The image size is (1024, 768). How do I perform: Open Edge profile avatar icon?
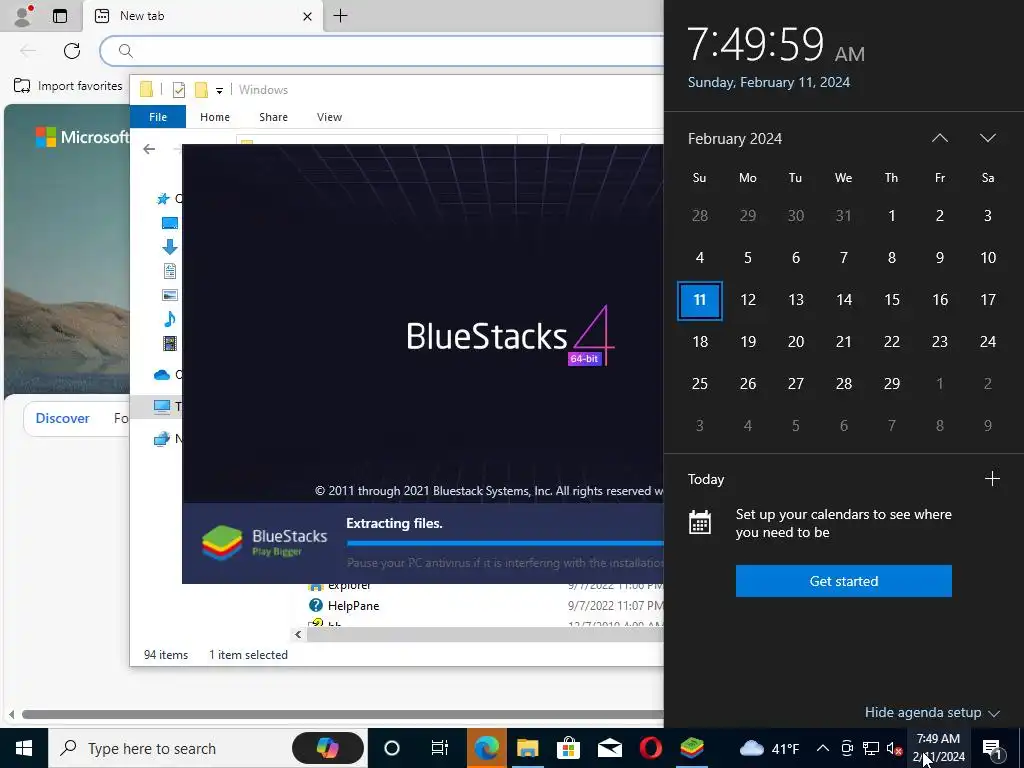click(23, 16)
